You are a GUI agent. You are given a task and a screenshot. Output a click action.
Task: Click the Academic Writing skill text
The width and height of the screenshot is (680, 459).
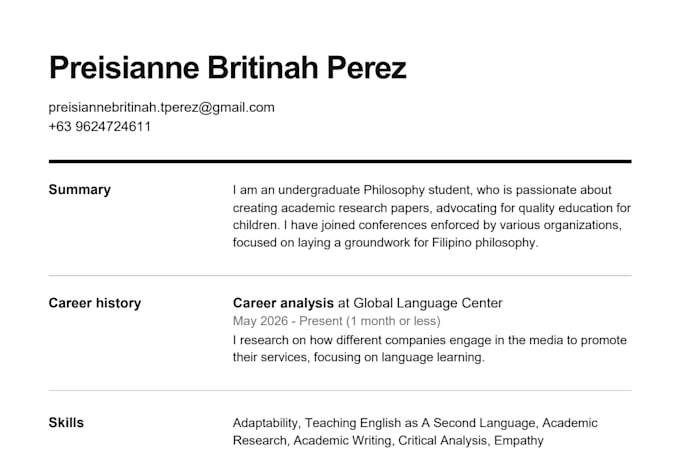click(342, 440)
